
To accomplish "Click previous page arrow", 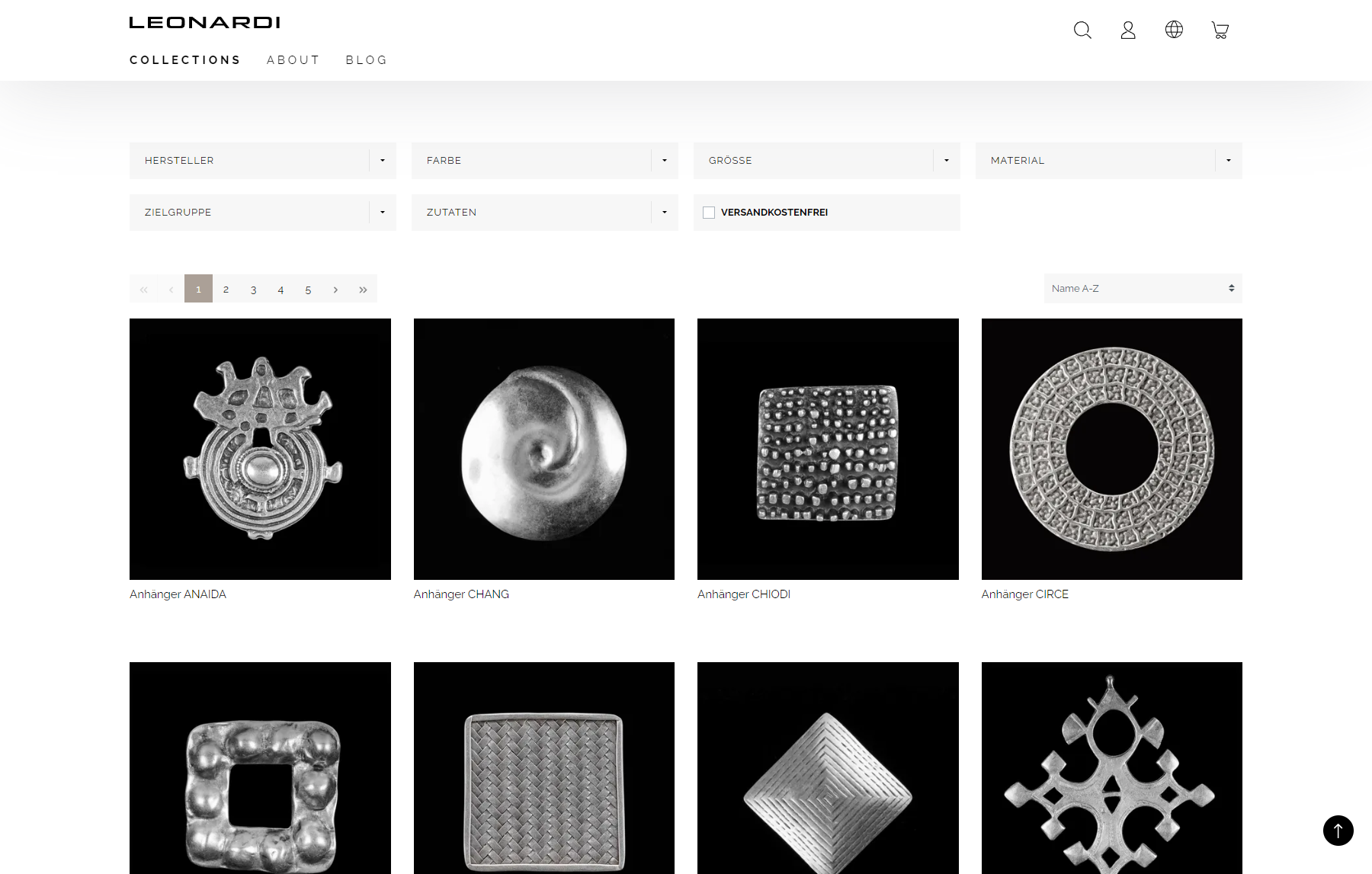I will tap(171, 289).
